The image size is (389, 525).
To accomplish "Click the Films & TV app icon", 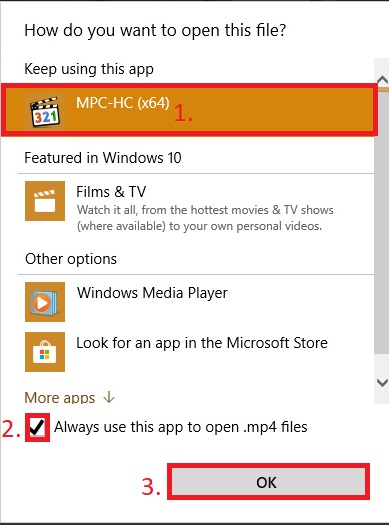I will [x=45, y=201].
